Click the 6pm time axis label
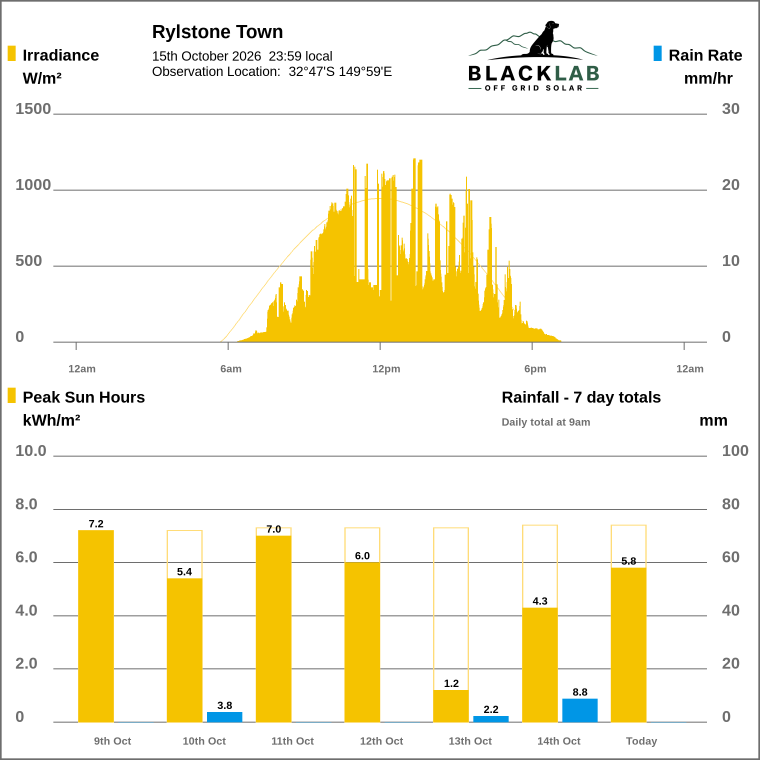Screen dimensions: 760x760 [535, 369]
